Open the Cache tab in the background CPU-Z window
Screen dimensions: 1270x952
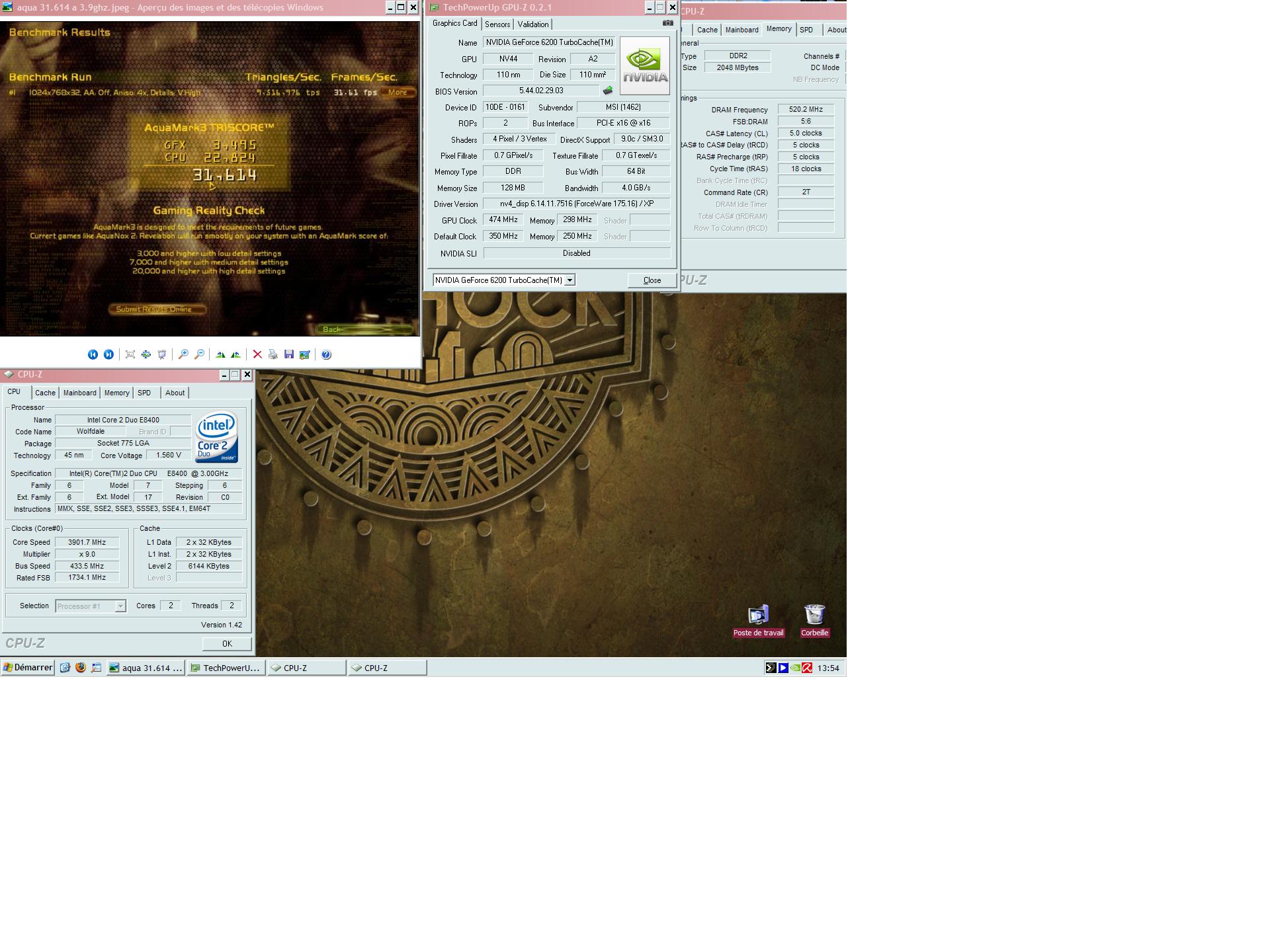pyautogui.click(x=707, y=30)
